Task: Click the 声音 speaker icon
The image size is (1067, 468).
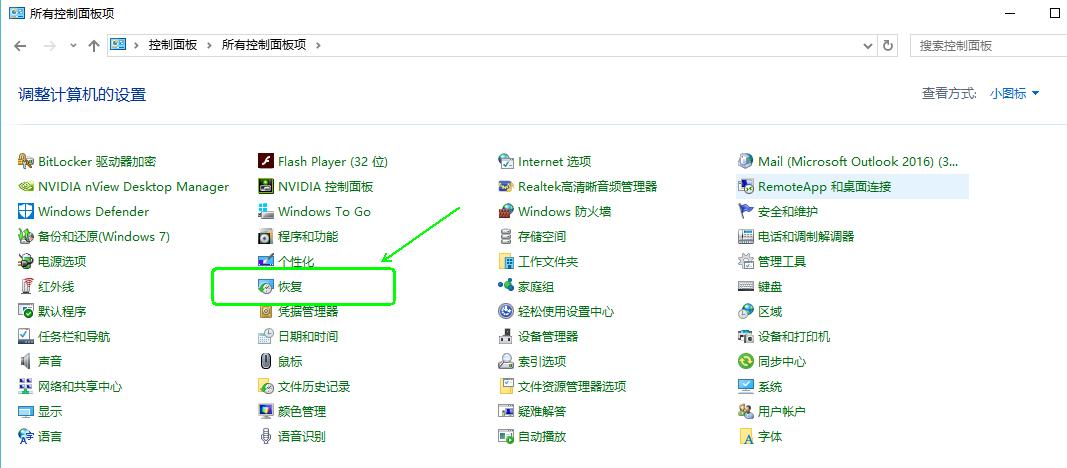Action: pyautogui.click(x=26, y=361)
